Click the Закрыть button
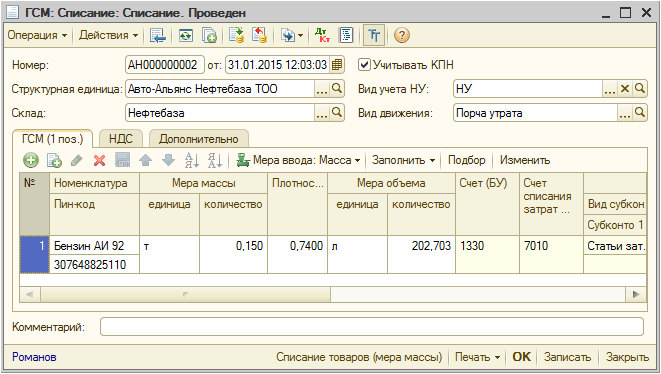The height and width of the screenshot is (374, 661). (627, 357)
